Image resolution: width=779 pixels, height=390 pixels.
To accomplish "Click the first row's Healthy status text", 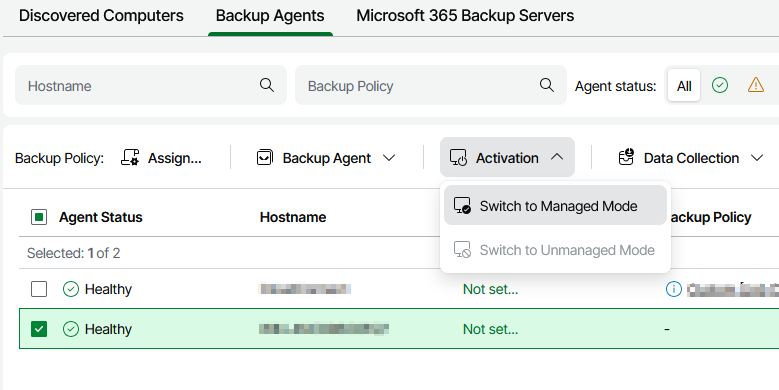I will tap(108, 289).
